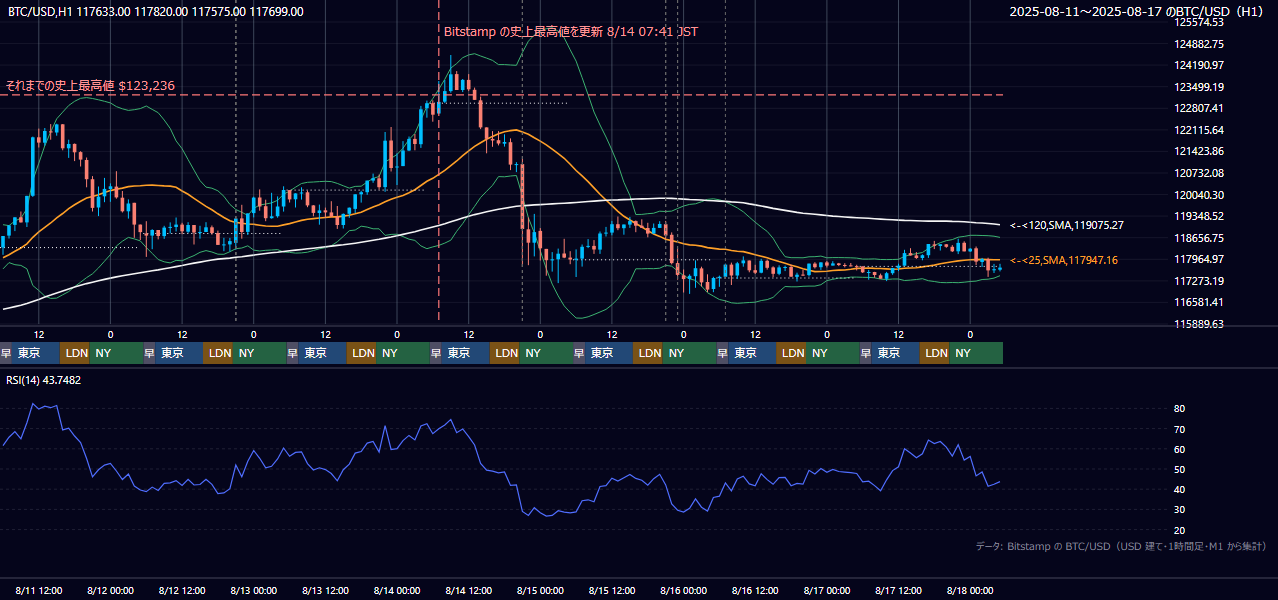This screenshot has width=1278, height=600.
Task: Pick the 8/17 12:00 time axis label
Action: click(x=900, y=590)
